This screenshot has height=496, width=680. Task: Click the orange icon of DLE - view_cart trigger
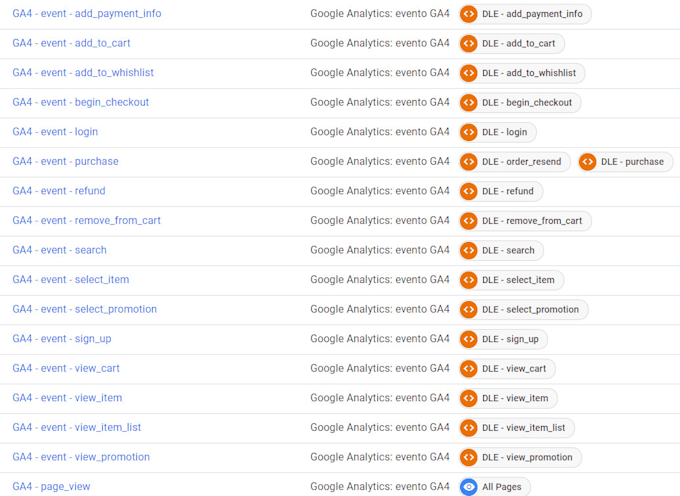[469, 369]
